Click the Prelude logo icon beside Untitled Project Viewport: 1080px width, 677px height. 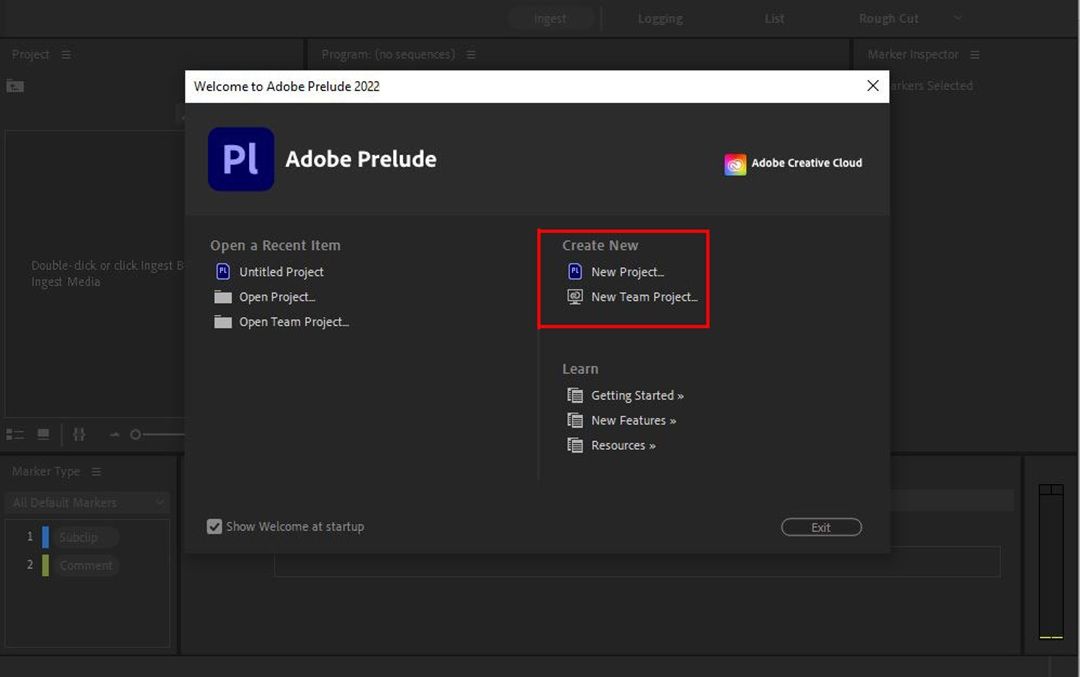[x=222, y=271]
